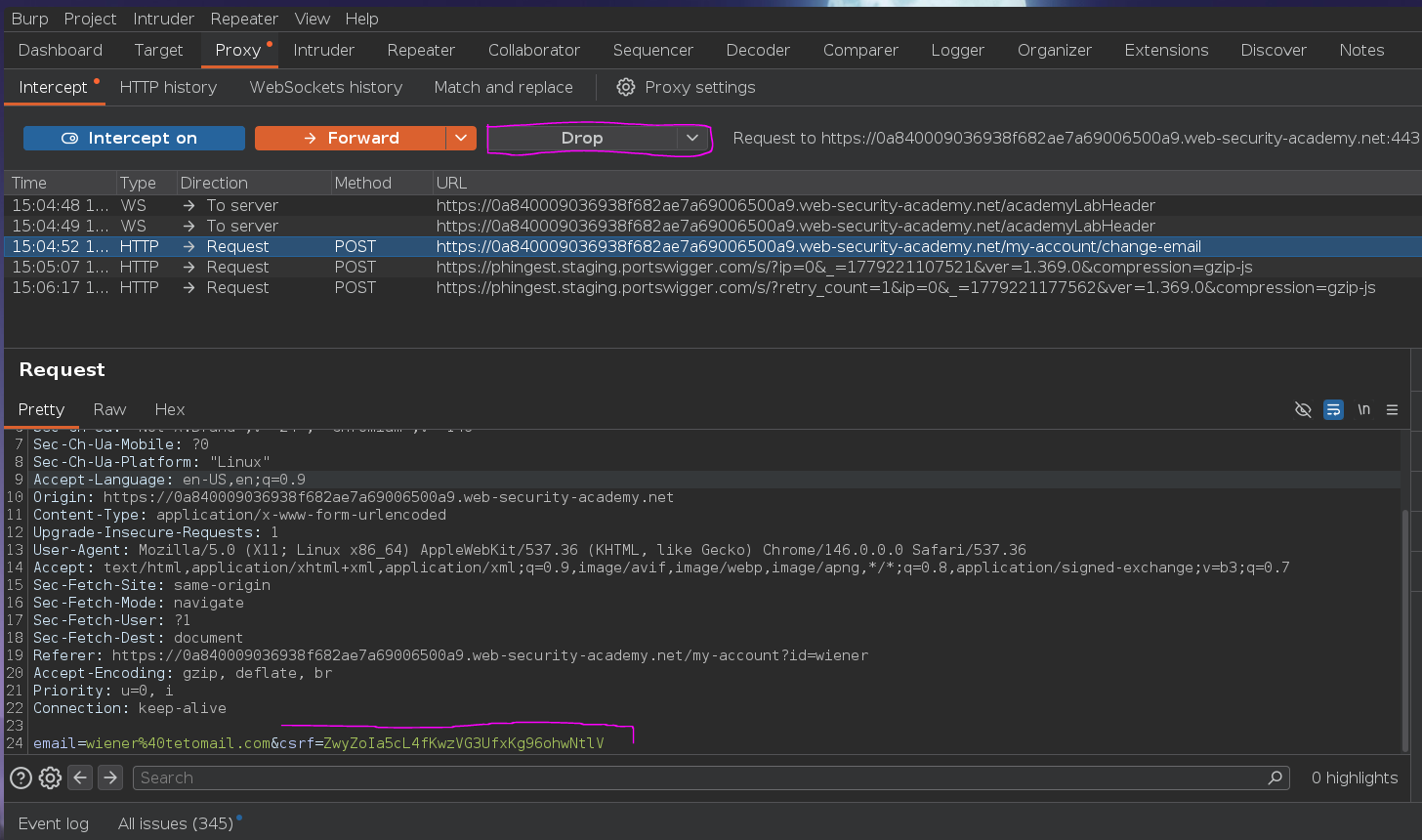
Task: Toggle line wrapping in the request editor
Action: 1333,409
